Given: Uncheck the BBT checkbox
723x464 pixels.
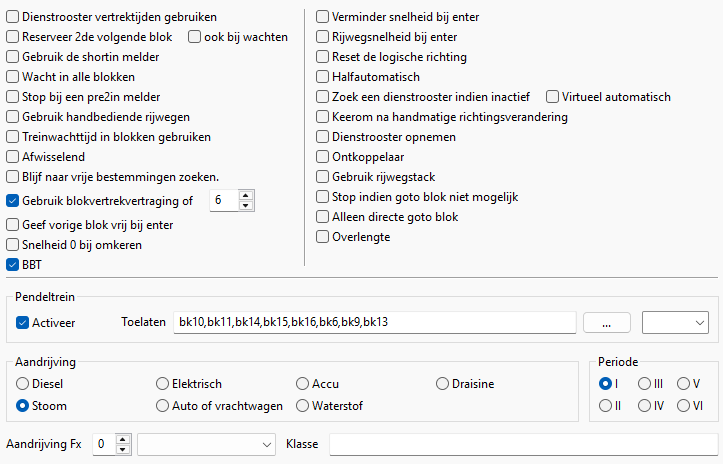Looking at the screenshot, I should pos(13,265).
